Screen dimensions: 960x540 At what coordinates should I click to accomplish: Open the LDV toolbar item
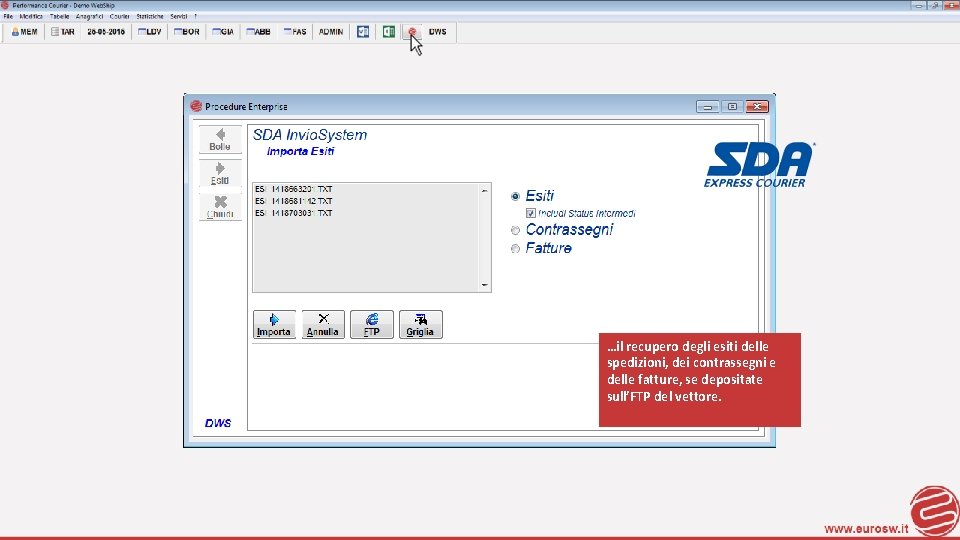tap(149, 32)
